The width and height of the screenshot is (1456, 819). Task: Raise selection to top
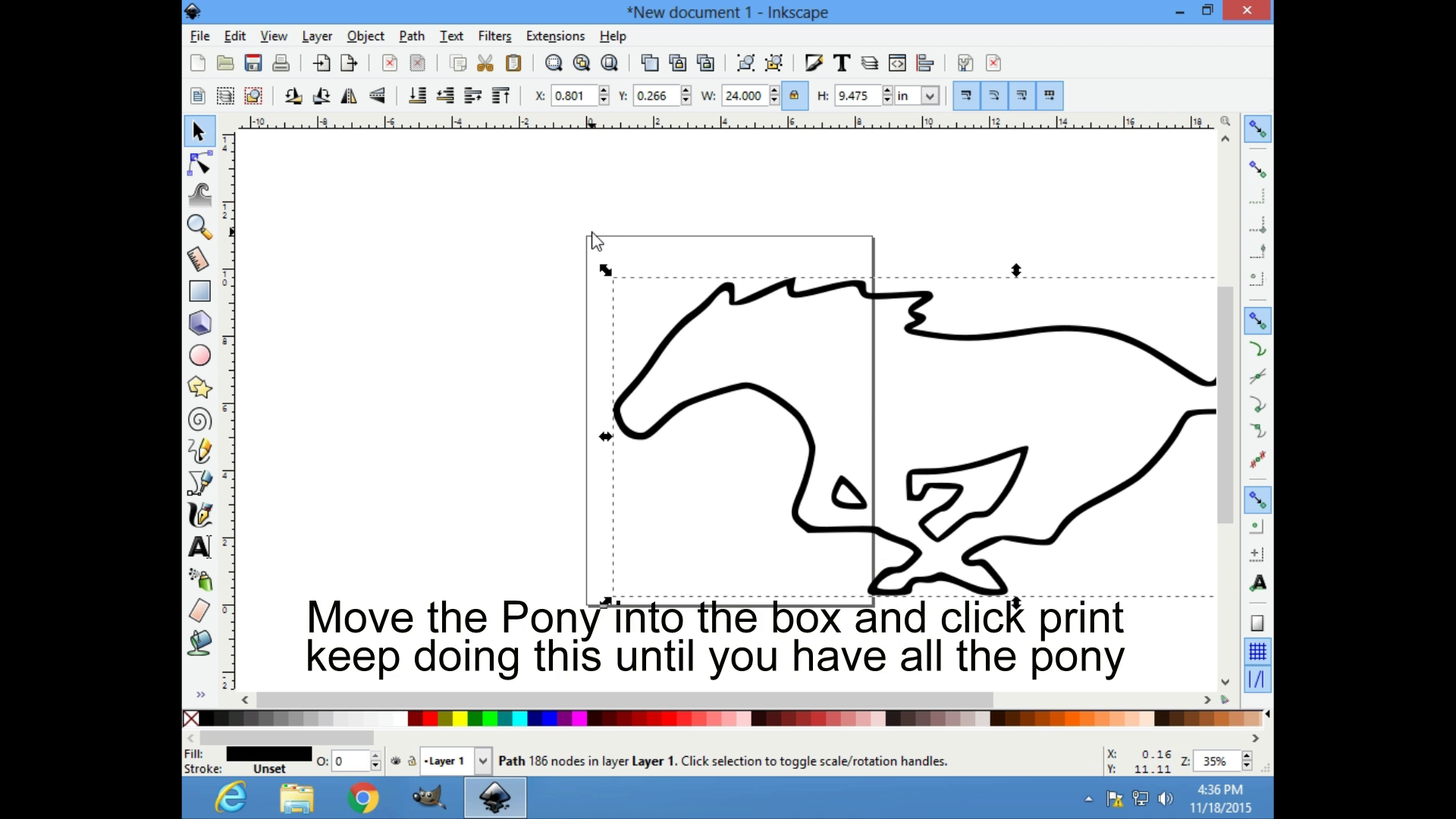(500, 96)
